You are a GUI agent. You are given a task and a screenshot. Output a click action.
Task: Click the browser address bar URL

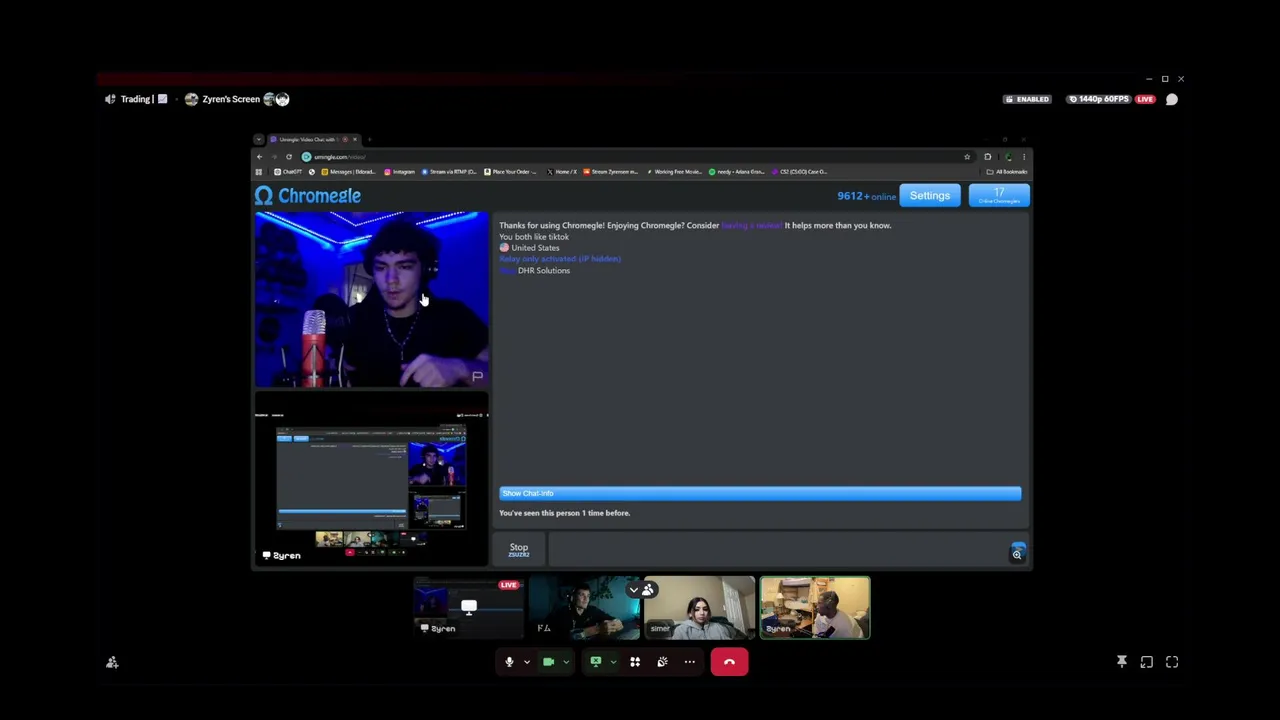[340, 157]
